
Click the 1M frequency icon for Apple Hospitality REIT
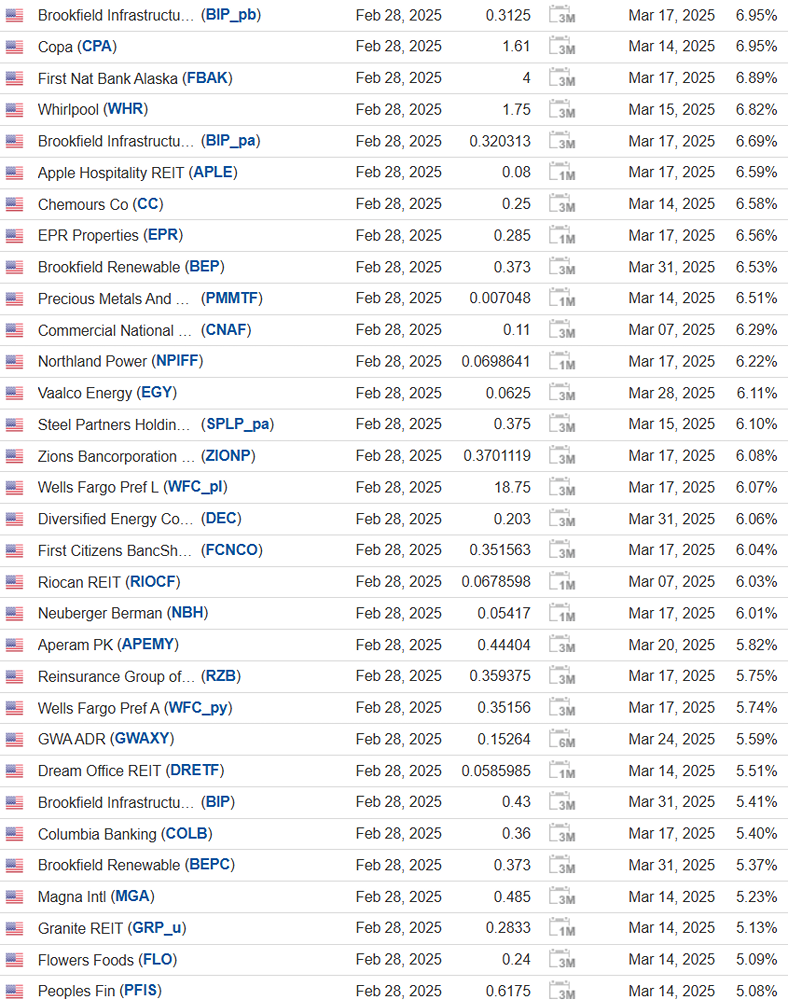coord(562,172)
